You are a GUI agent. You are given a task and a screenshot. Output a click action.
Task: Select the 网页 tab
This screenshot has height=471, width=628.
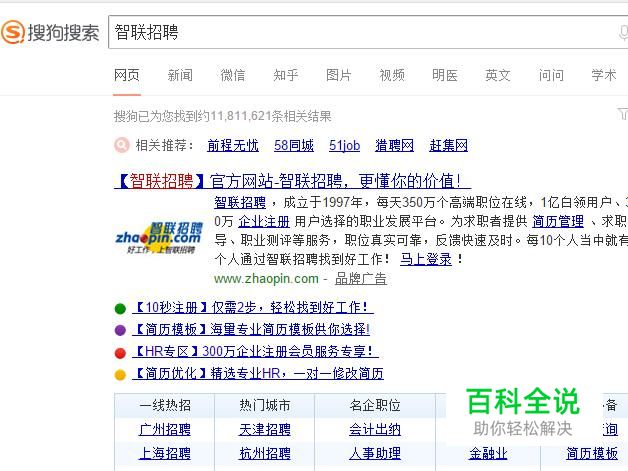127,75
